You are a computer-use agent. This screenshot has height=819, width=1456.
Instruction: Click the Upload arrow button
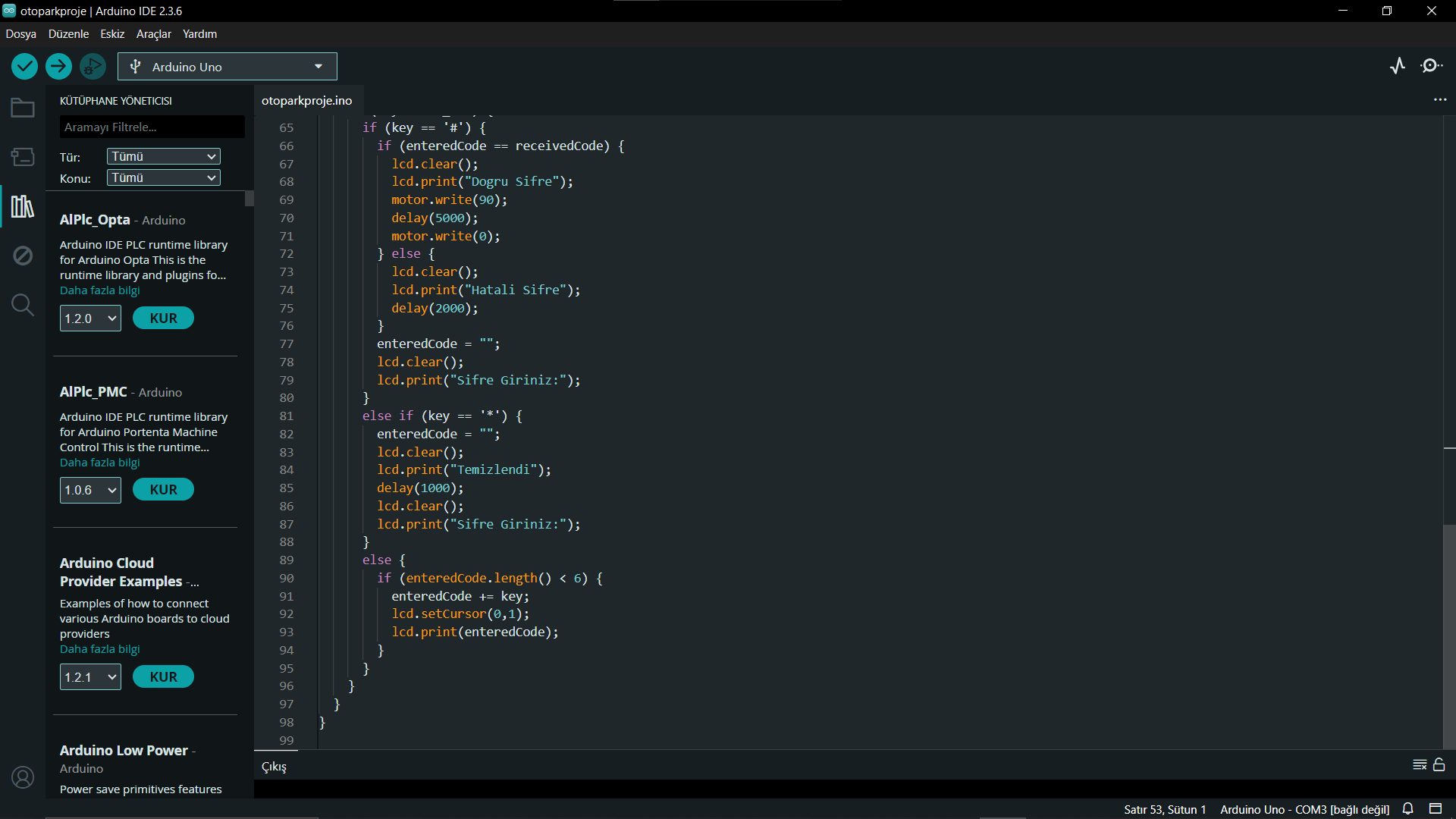58,67
